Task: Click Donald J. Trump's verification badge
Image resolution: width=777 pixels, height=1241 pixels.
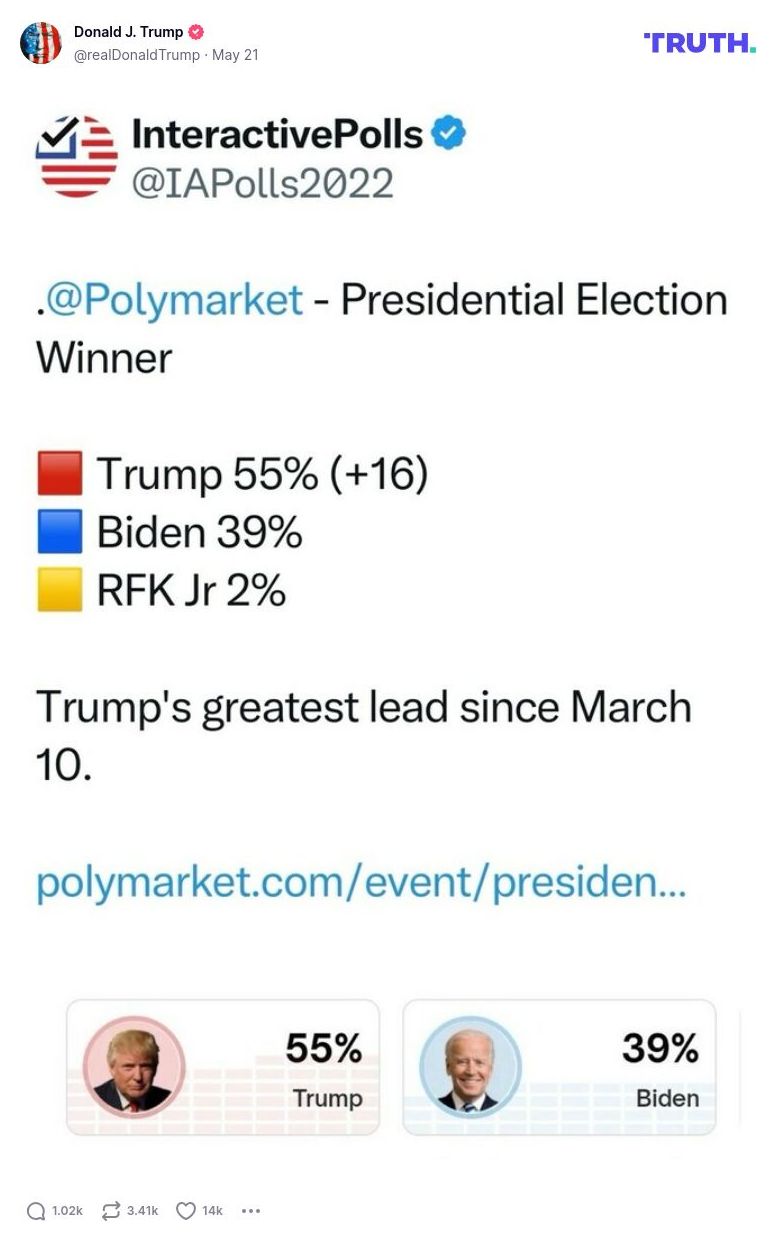Action: pyautogui.click(x=196, y=31)
